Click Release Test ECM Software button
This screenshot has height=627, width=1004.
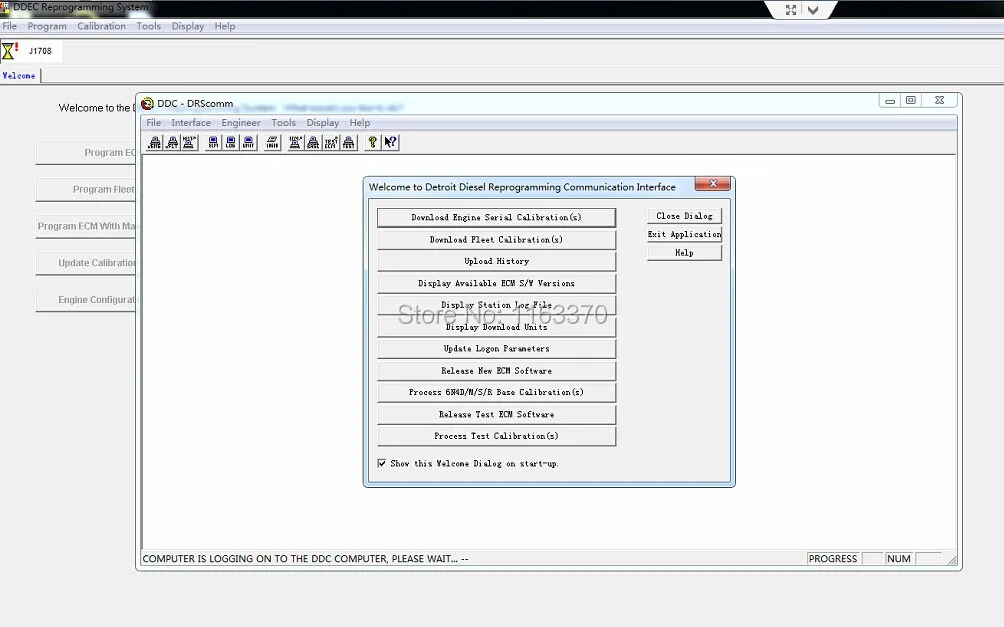(496, 414)
